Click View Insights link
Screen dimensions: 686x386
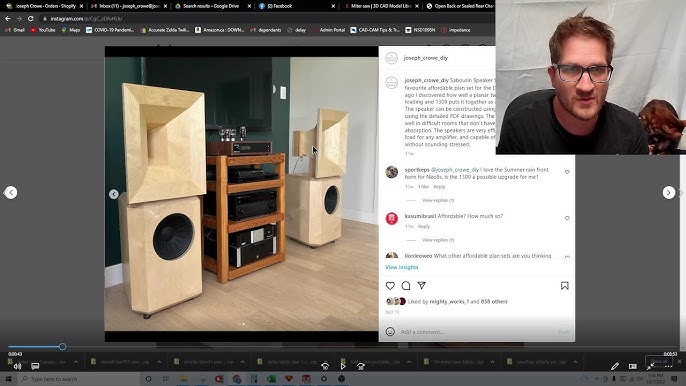(x=402, y=267)
